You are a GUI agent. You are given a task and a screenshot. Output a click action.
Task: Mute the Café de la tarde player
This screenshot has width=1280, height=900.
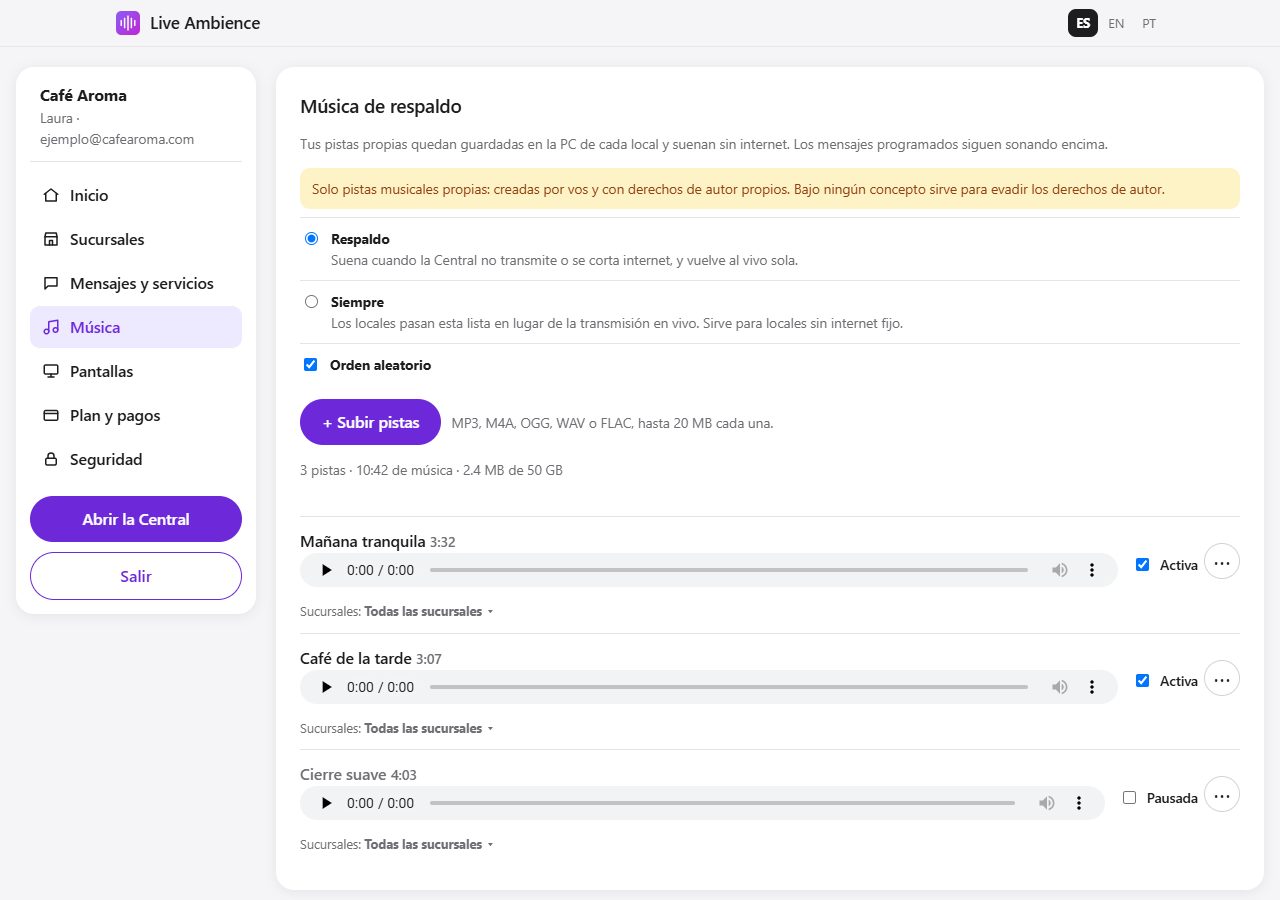pos(1060,687)
